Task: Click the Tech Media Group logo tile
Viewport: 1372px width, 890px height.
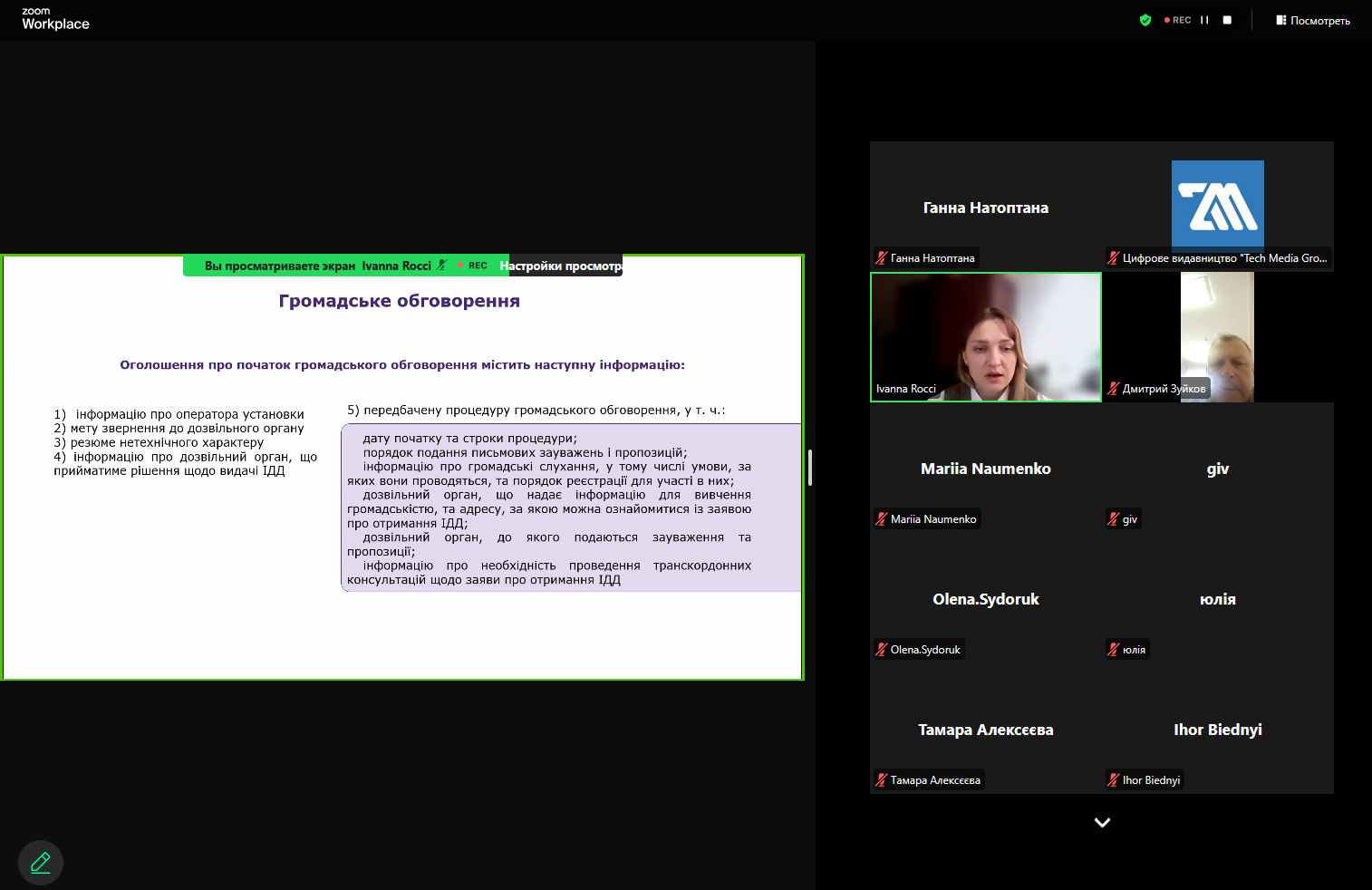Action: (x=1217, y=206)
